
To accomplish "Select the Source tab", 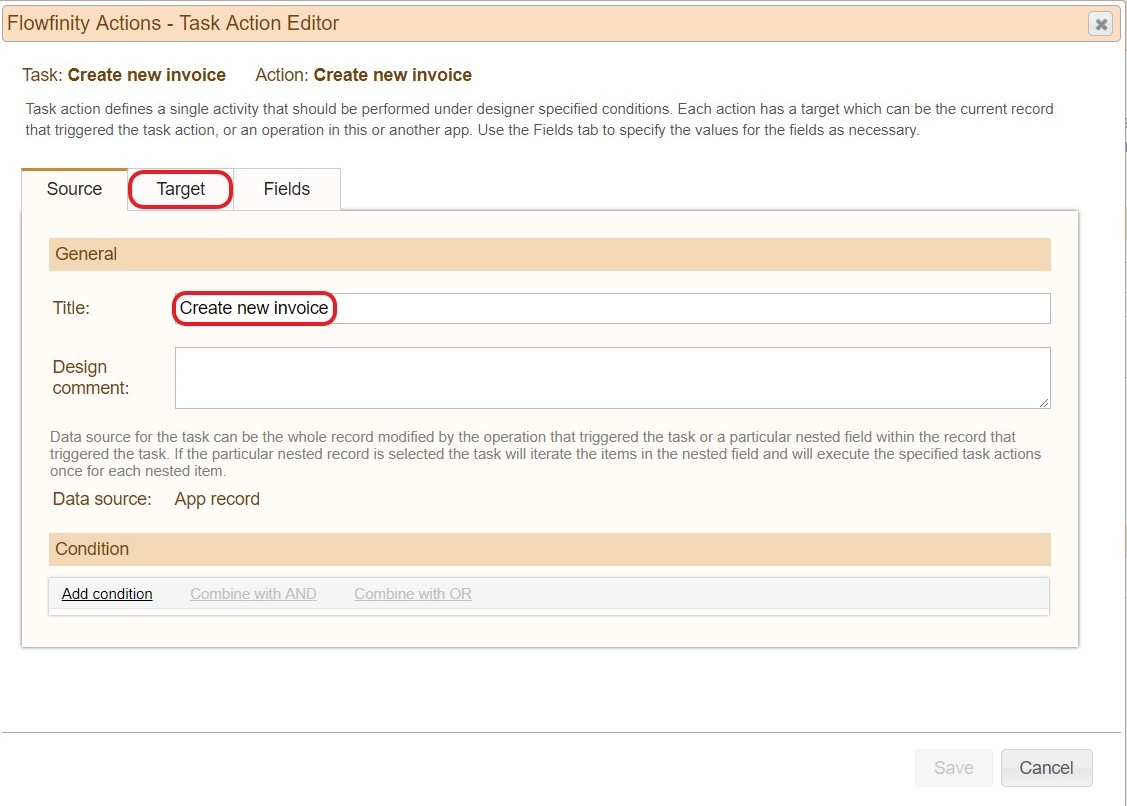I will (x=75, y=189).
